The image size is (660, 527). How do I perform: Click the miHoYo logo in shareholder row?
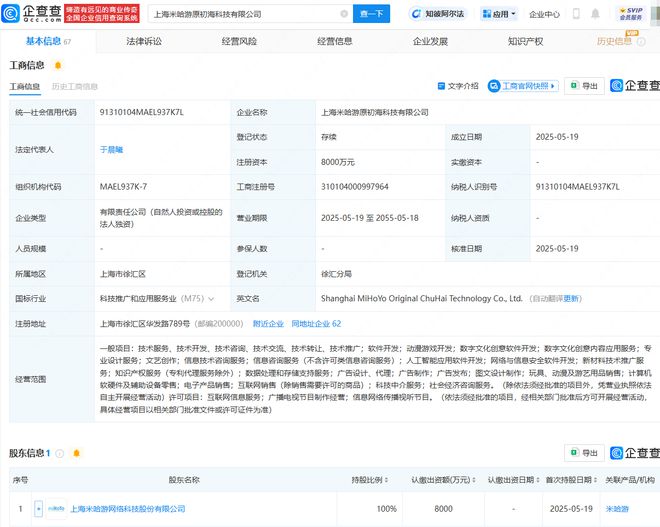coord(56,509)
